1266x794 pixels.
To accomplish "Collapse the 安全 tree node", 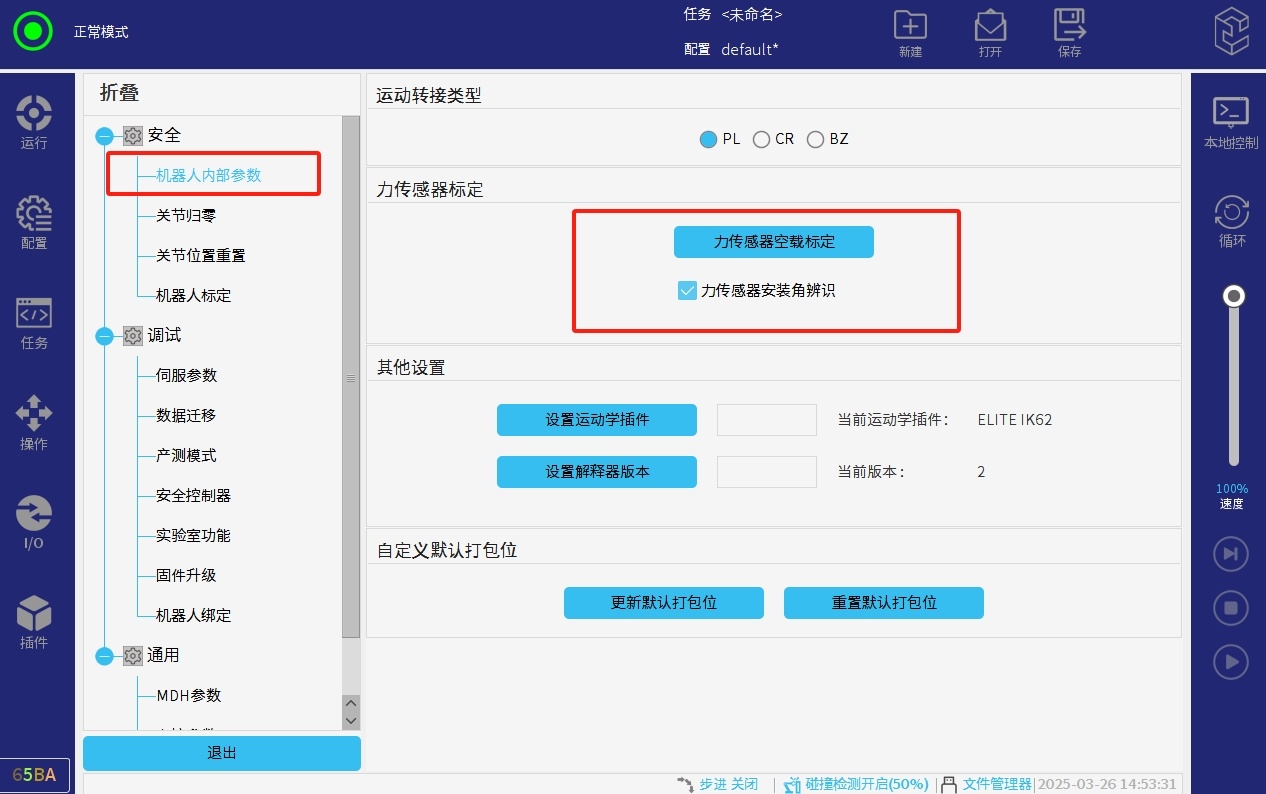I will click(x=104, y=136).
